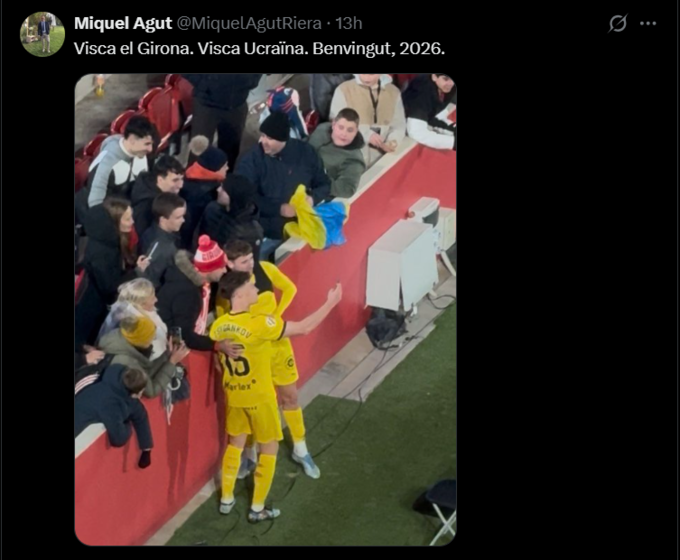Screen dimensions: 680x560
Task: Click the player's raised hand in photo
Action: 335,293
